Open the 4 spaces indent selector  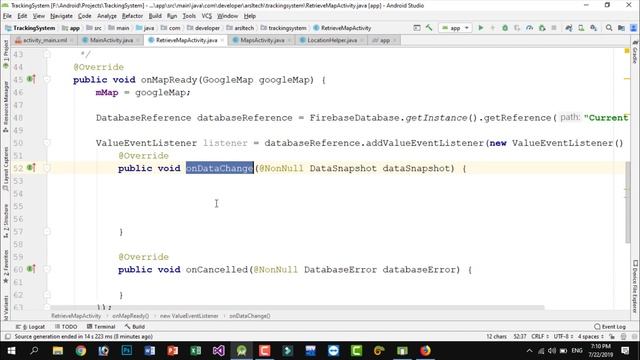coord(590,337)
